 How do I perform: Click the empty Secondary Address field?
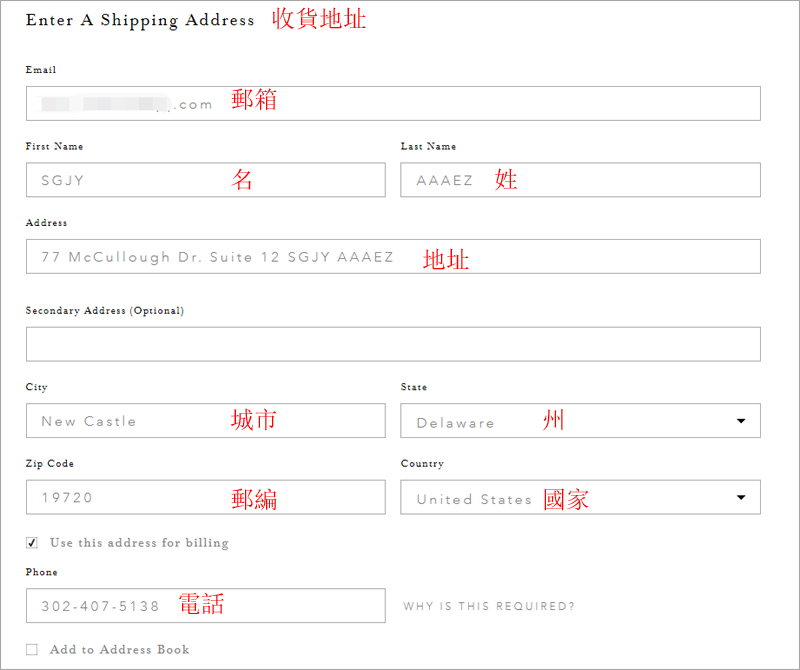(x=393, y=344)
